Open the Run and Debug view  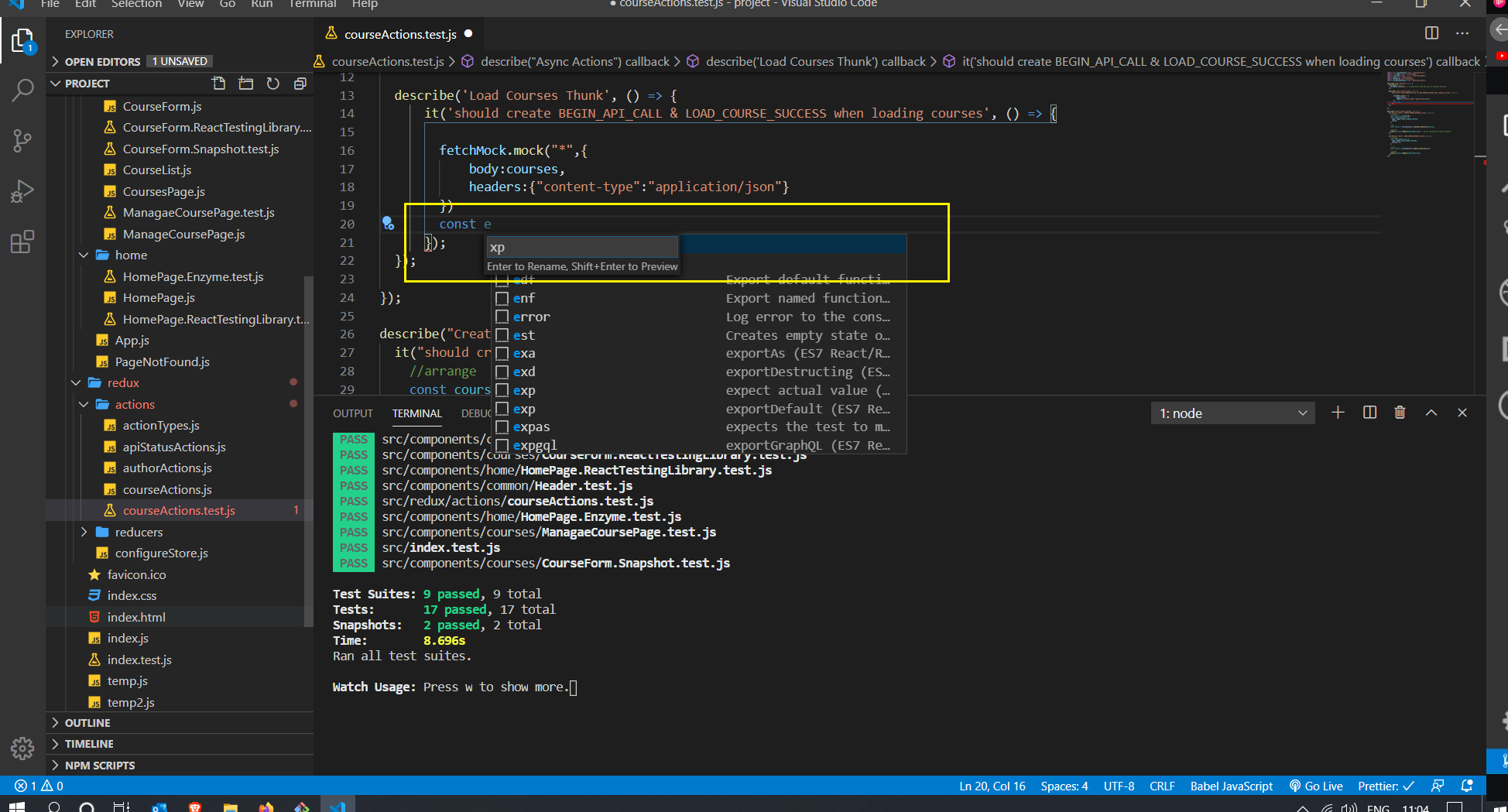(x=22, y=190)
